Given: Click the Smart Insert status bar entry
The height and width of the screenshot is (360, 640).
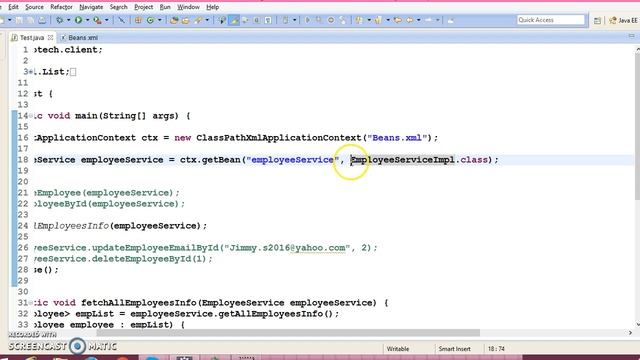Looking at the screenshot, I should point(454,349).
